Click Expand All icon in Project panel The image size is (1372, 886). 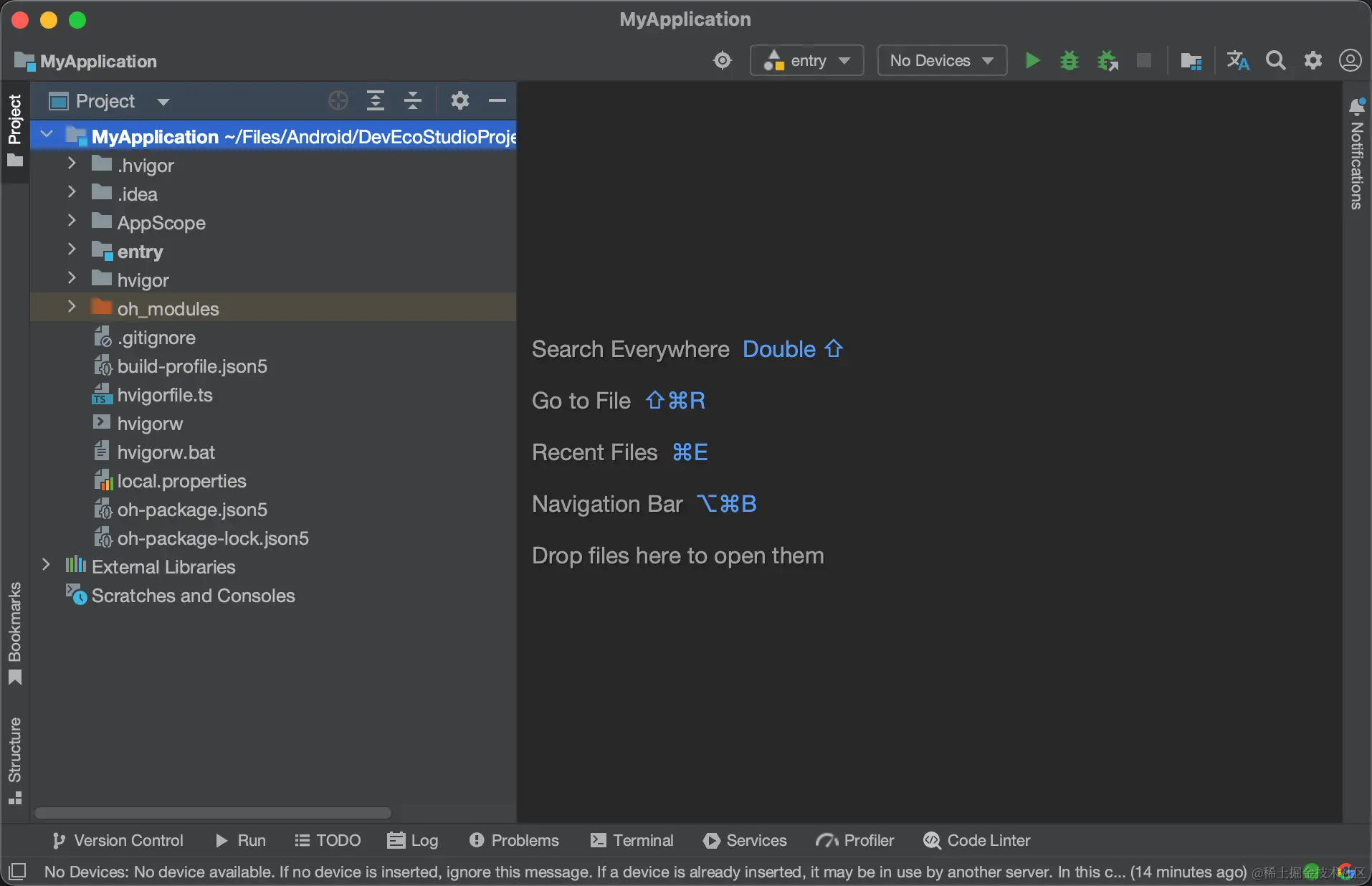click(x=376, y=101)
